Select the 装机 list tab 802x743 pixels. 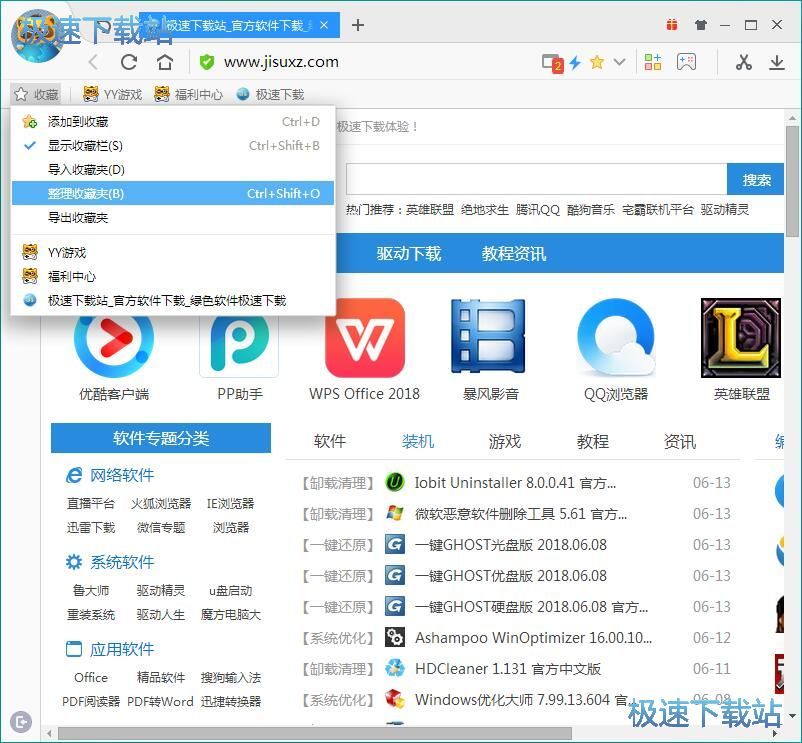pos(417,441)
